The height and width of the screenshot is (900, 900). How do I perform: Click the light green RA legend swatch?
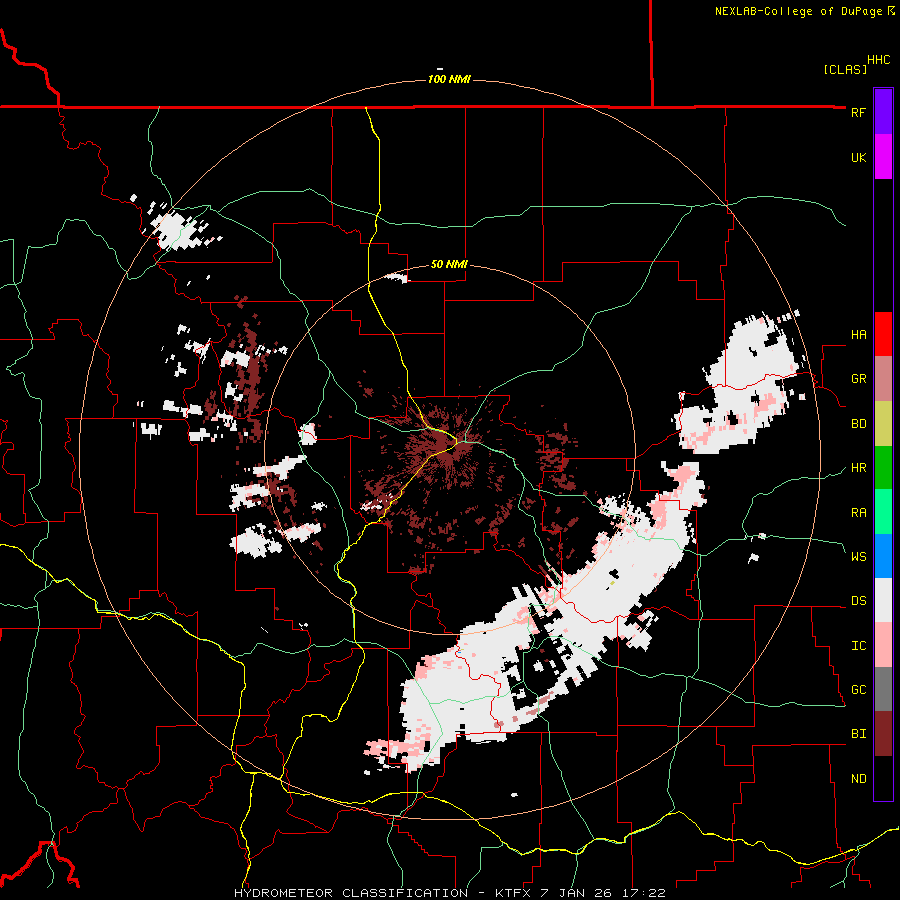(x=883, y=512)
